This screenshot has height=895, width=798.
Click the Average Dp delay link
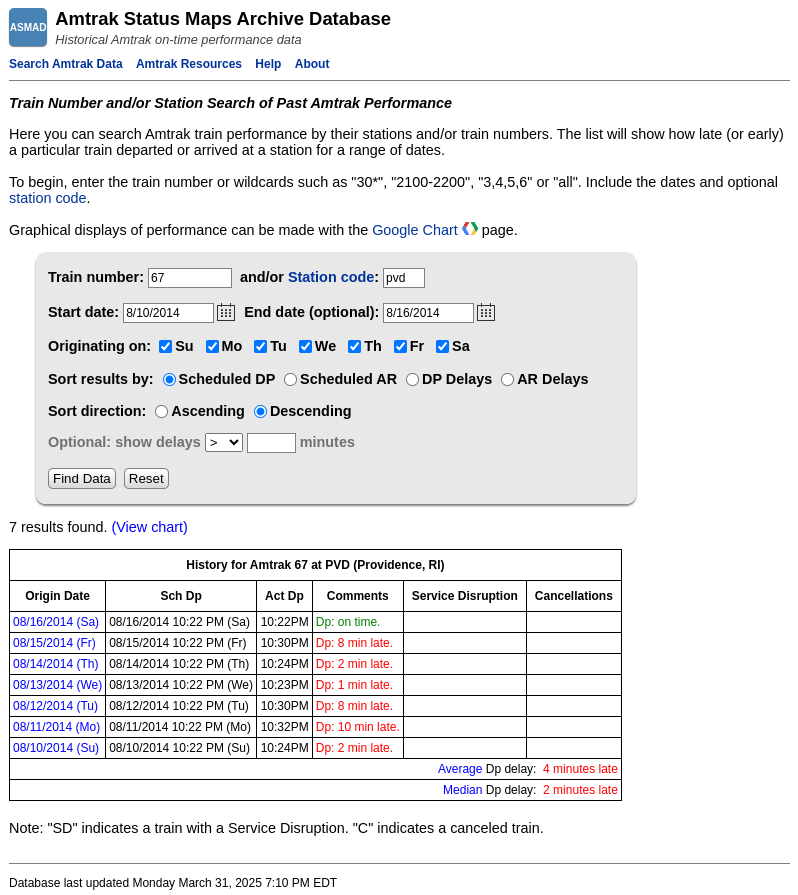coord(460,769)
